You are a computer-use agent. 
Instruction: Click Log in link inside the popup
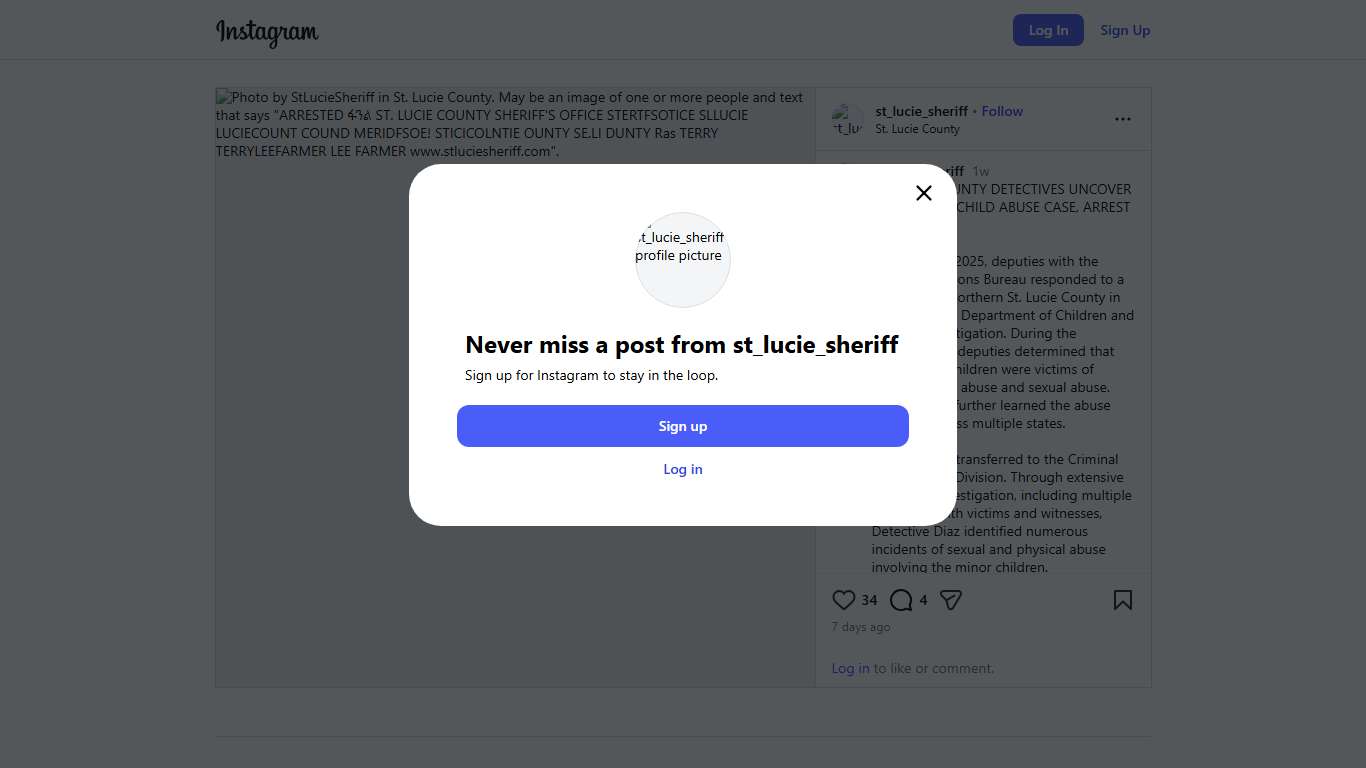tap(683, 469)
